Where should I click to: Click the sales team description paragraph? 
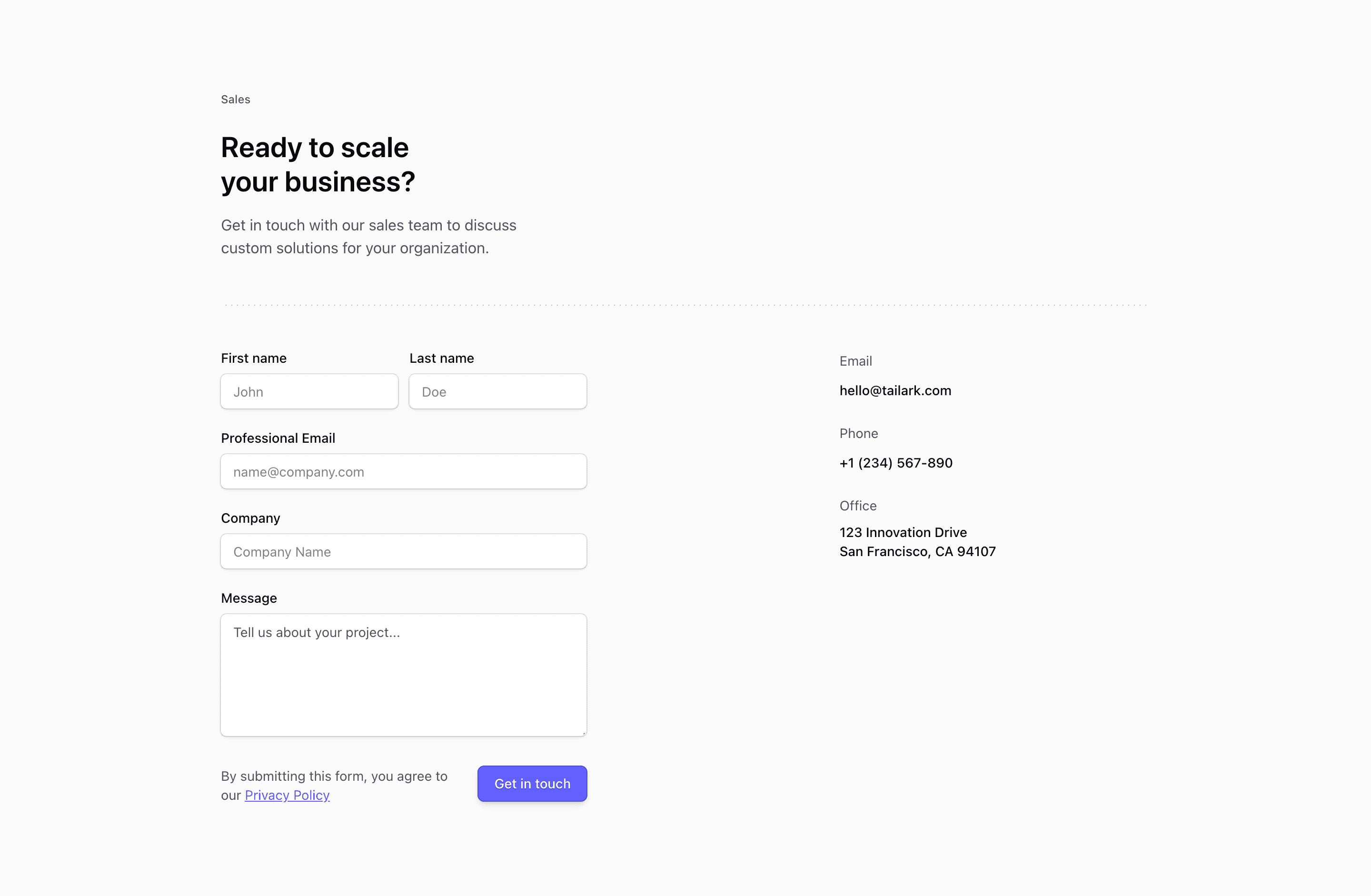(x=368, y=237)
